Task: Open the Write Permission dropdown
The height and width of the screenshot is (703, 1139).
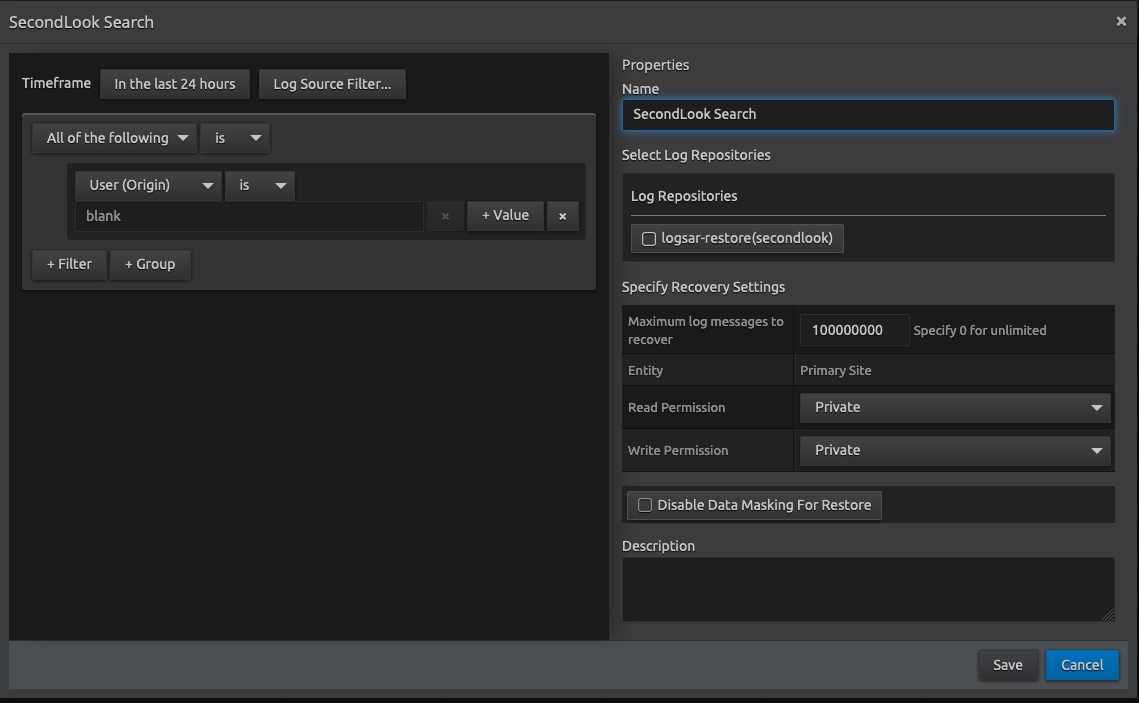Action: (954, 450)
